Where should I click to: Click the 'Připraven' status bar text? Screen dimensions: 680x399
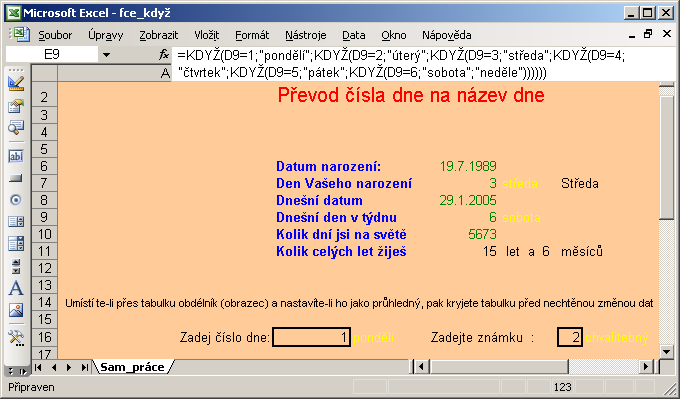[x=31, y=387]
